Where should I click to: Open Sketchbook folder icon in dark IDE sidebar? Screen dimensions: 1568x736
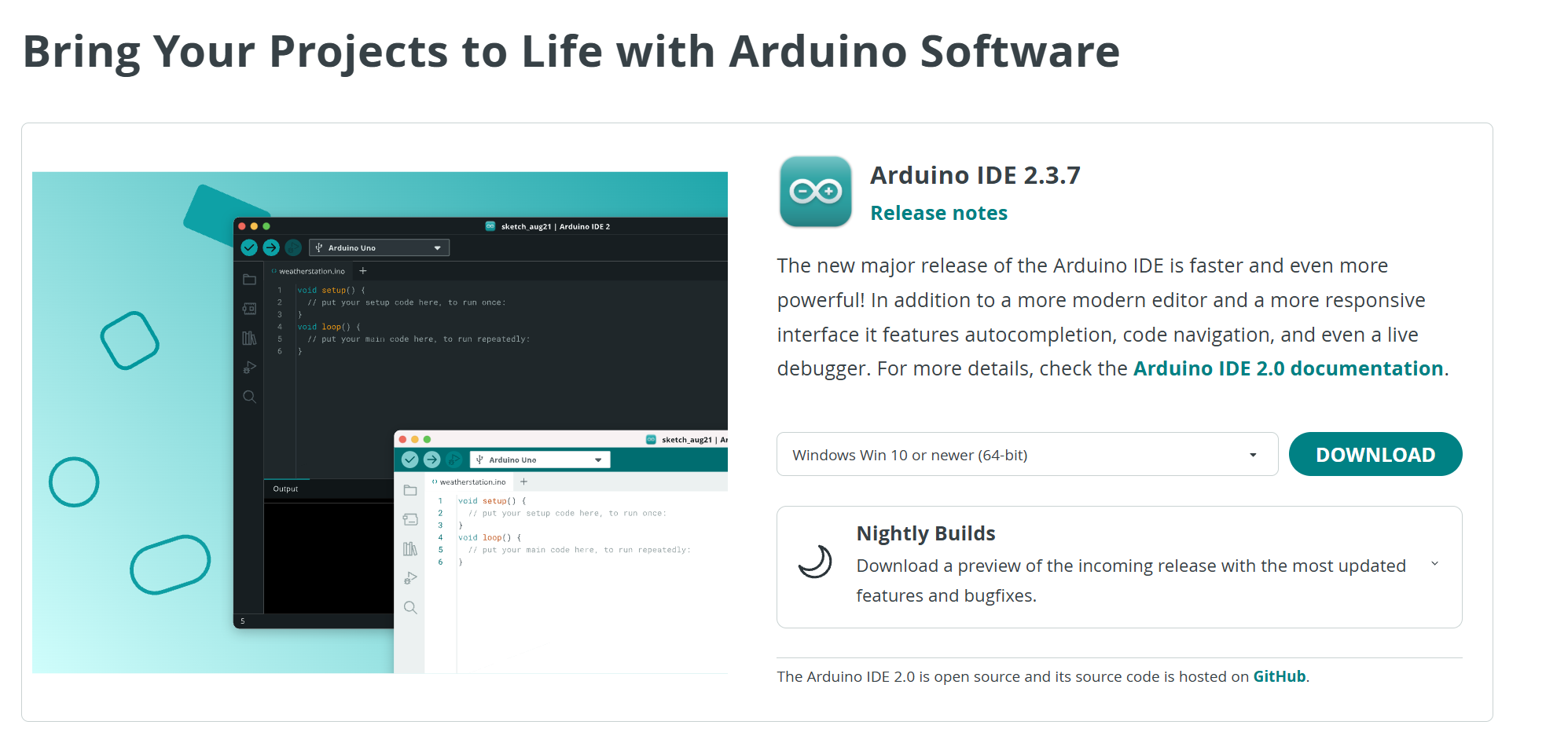[x=249, y=280]
